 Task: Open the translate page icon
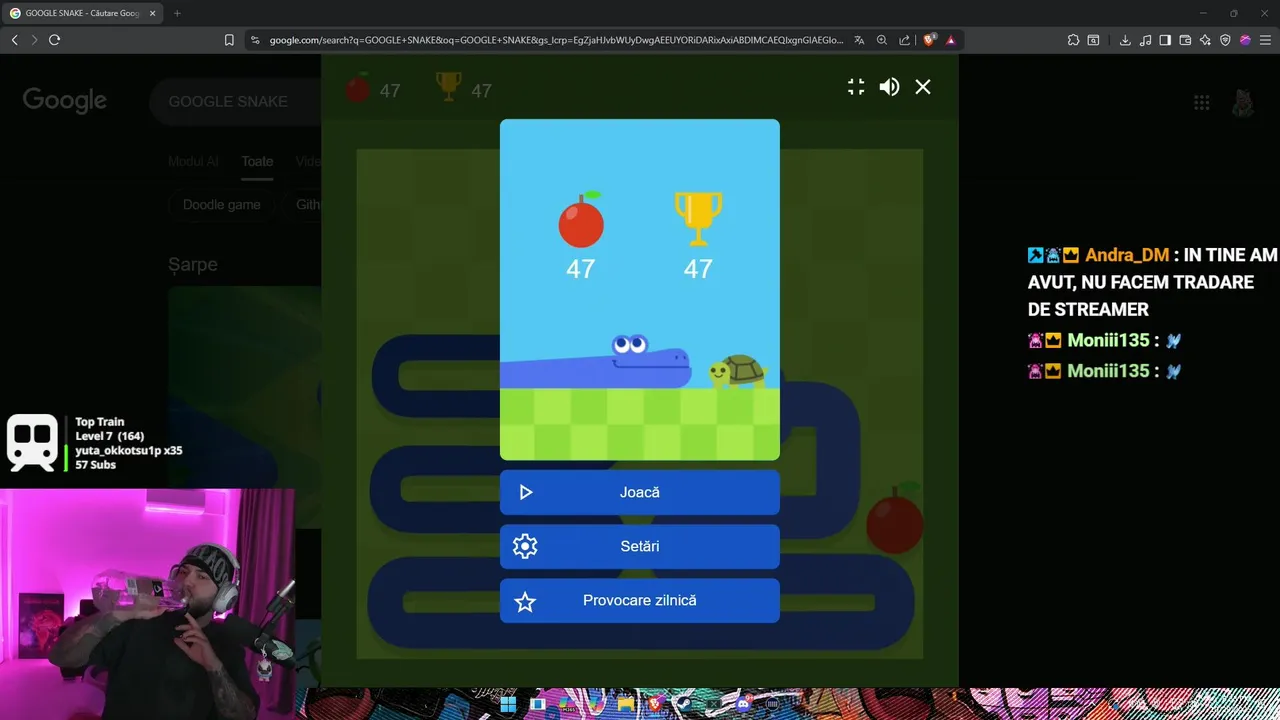[x=859, y=40]
